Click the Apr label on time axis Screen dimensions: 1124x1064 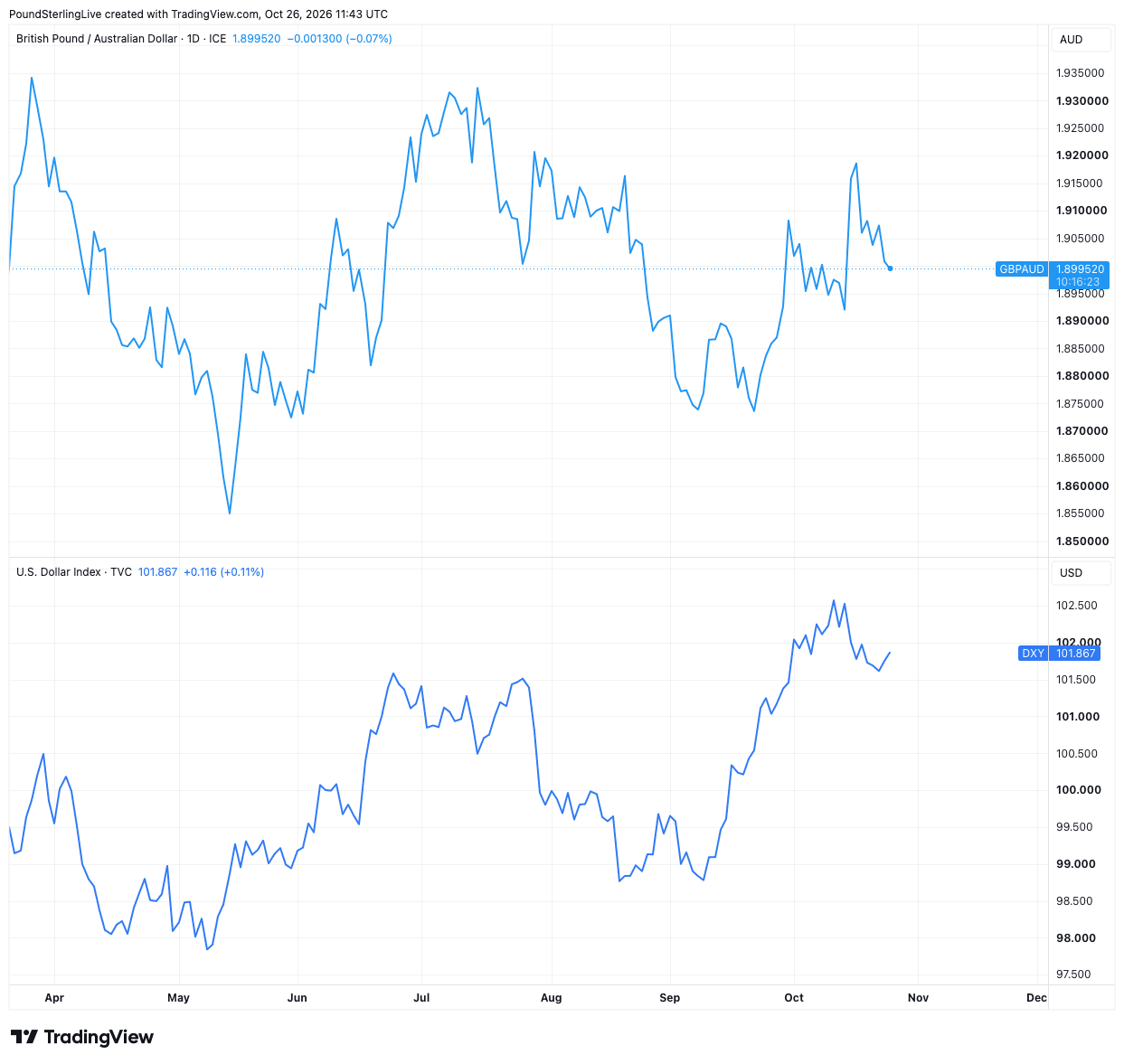pyautogui.click(x=54, y=998)
